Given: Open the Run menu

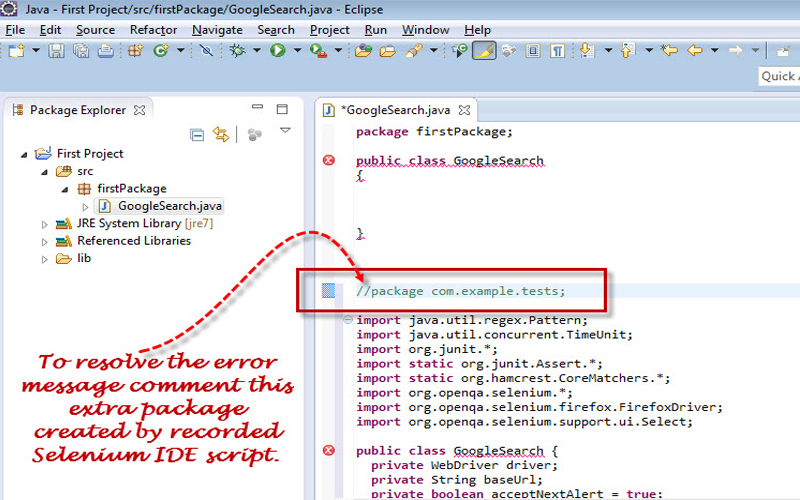Looking at the screenshot, I should (x=376, y=30).
